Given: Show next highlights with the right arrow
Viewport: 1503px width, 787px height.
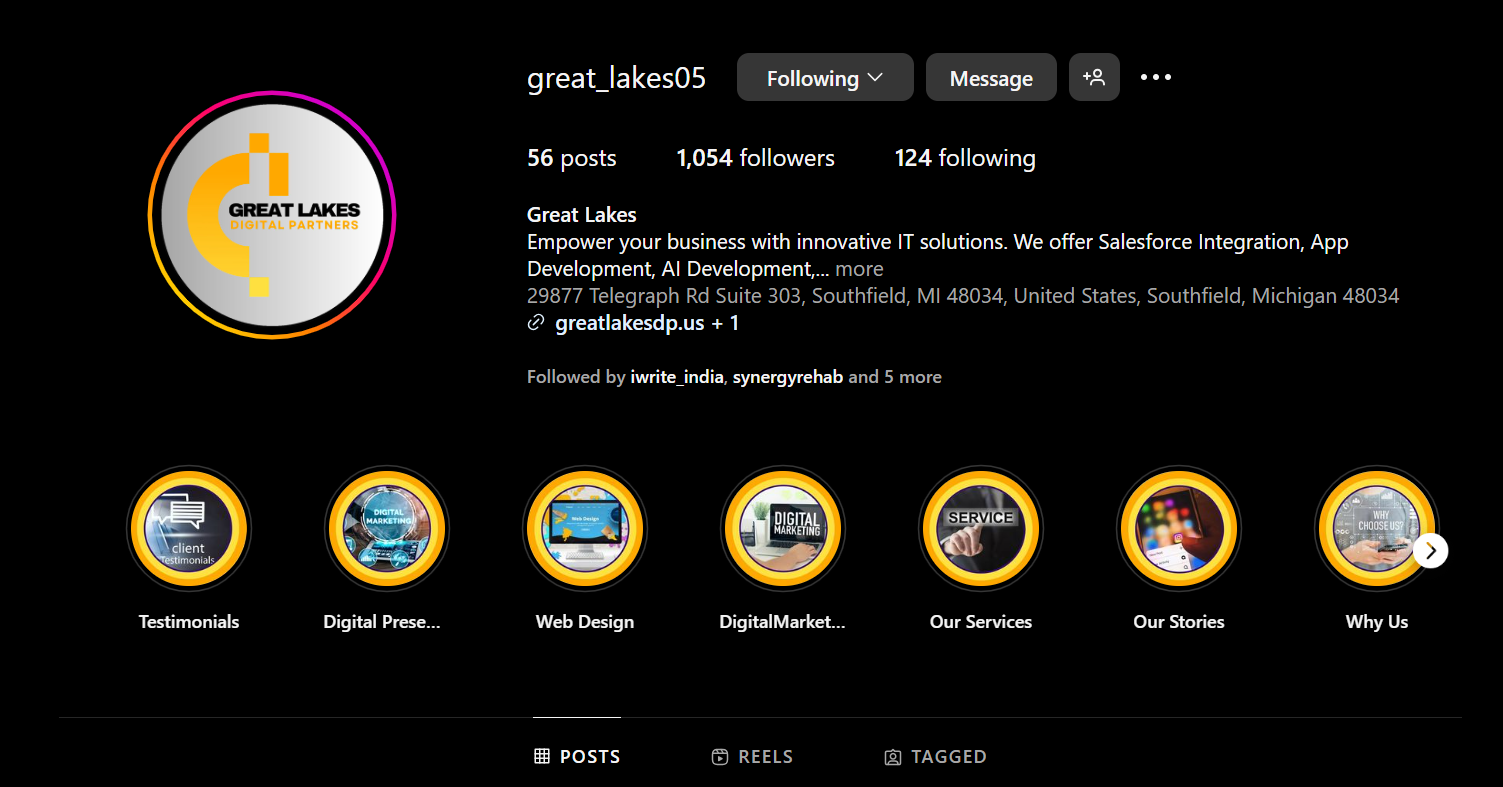Looking at the screenshot, I should click(1431, 550).
